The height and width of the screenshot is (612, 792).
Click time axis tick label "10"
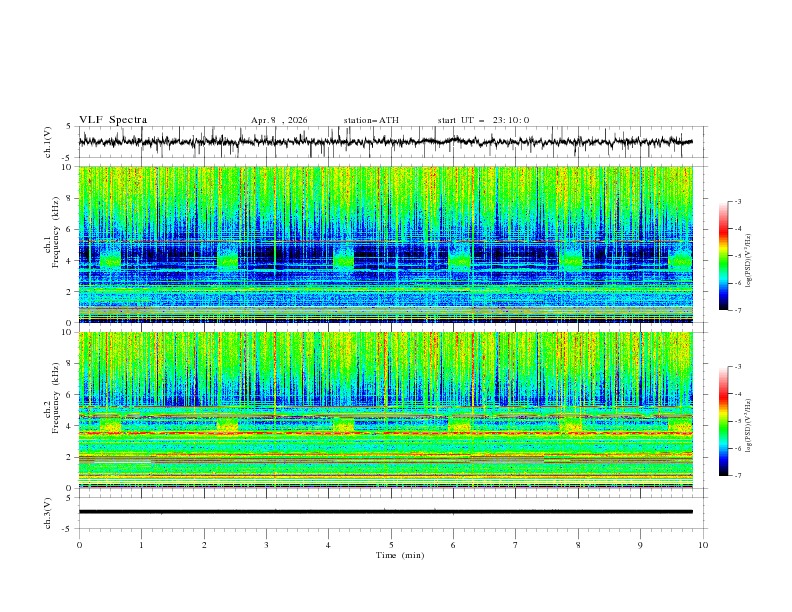tap(703, 545)
